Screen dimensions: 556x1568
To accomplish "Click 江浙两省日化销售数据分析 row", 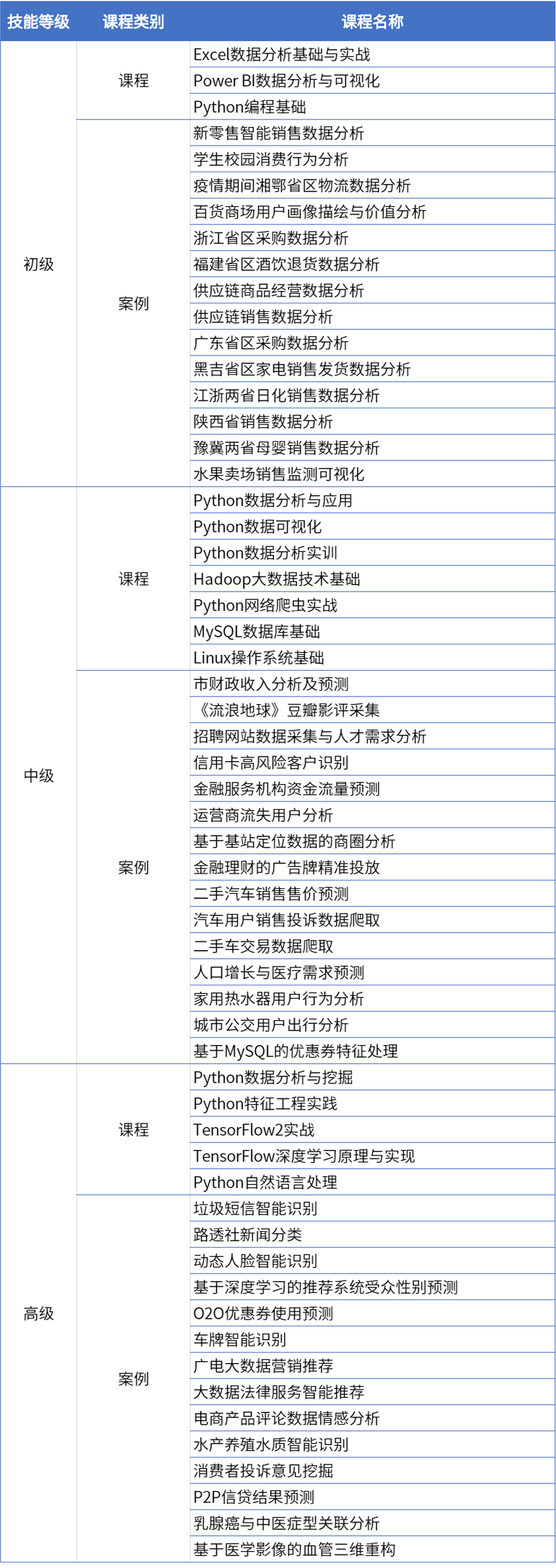I will pyautogui.click(x=373, y=395).
